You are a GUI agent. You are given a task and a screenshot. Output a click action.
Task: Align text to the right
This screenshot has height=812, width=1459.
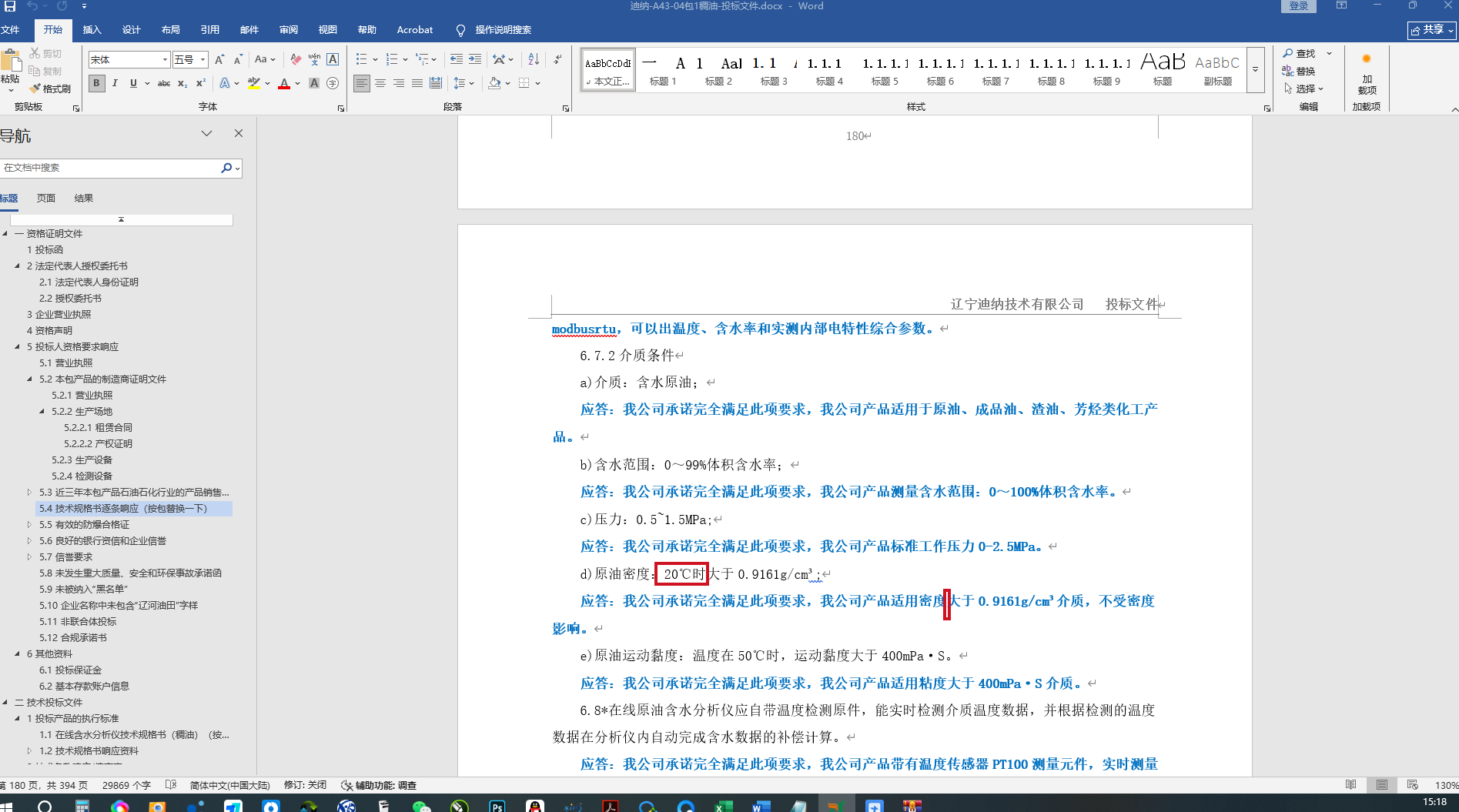[399, 83]
